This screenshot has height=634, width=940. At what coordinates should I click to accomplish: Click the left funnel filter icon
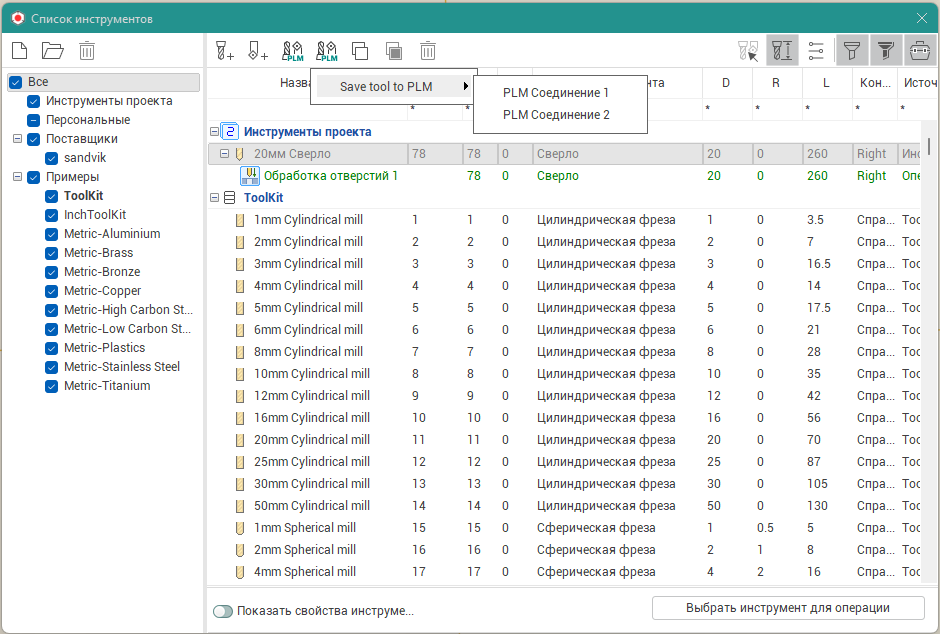[852, 50]
